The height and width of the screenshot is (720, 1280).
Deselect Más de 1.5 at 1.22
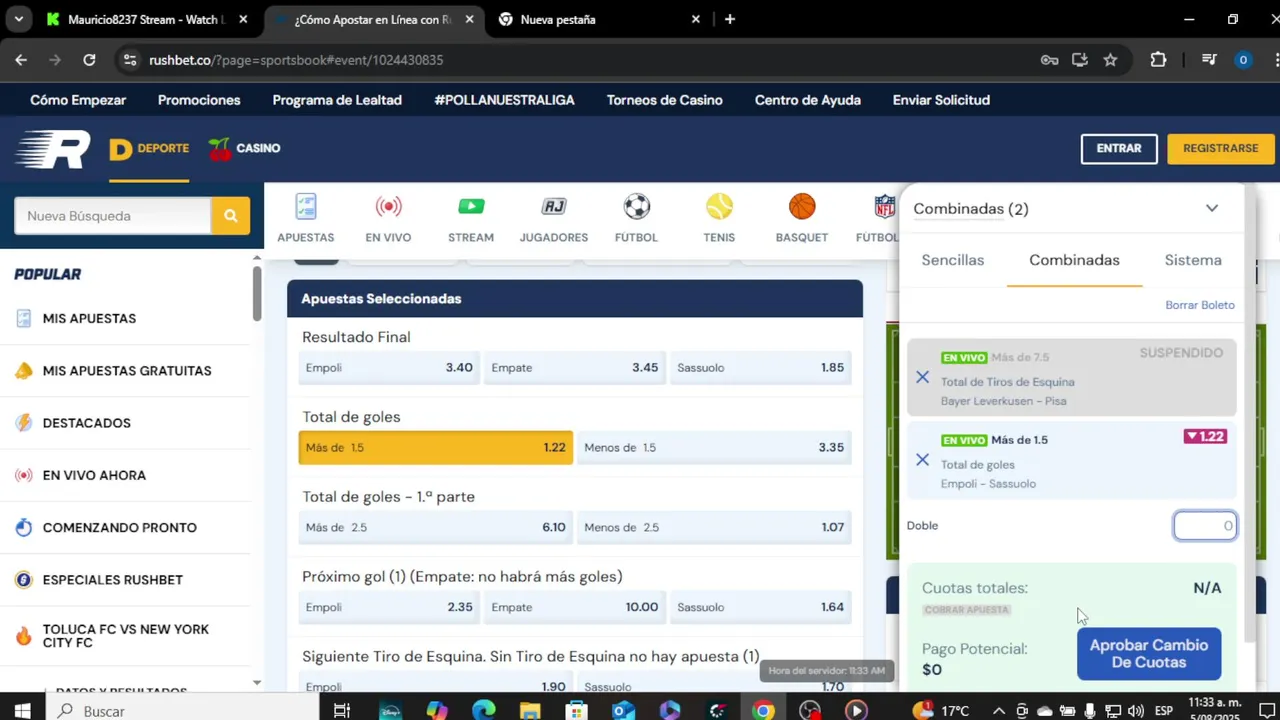tap(436, 448)
